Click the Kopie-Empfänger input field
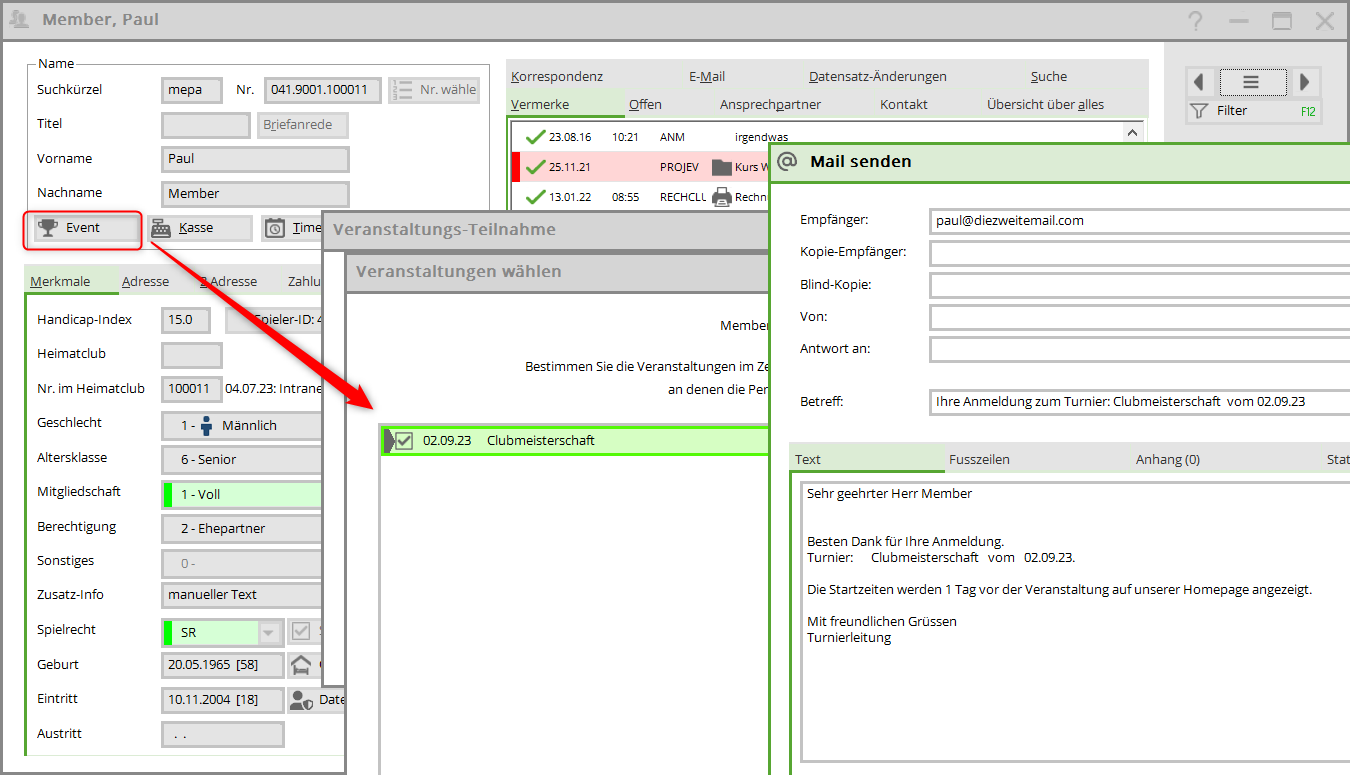Screen dimensions: 1350x775 tap(1138, 252)
